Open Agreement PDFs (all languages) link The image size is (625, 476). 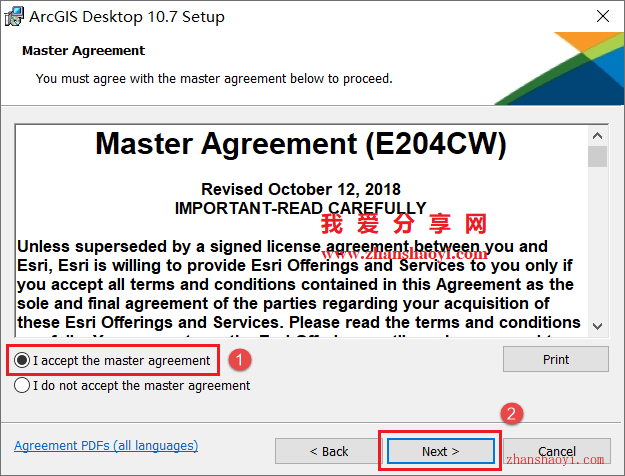tap(106, 445)
